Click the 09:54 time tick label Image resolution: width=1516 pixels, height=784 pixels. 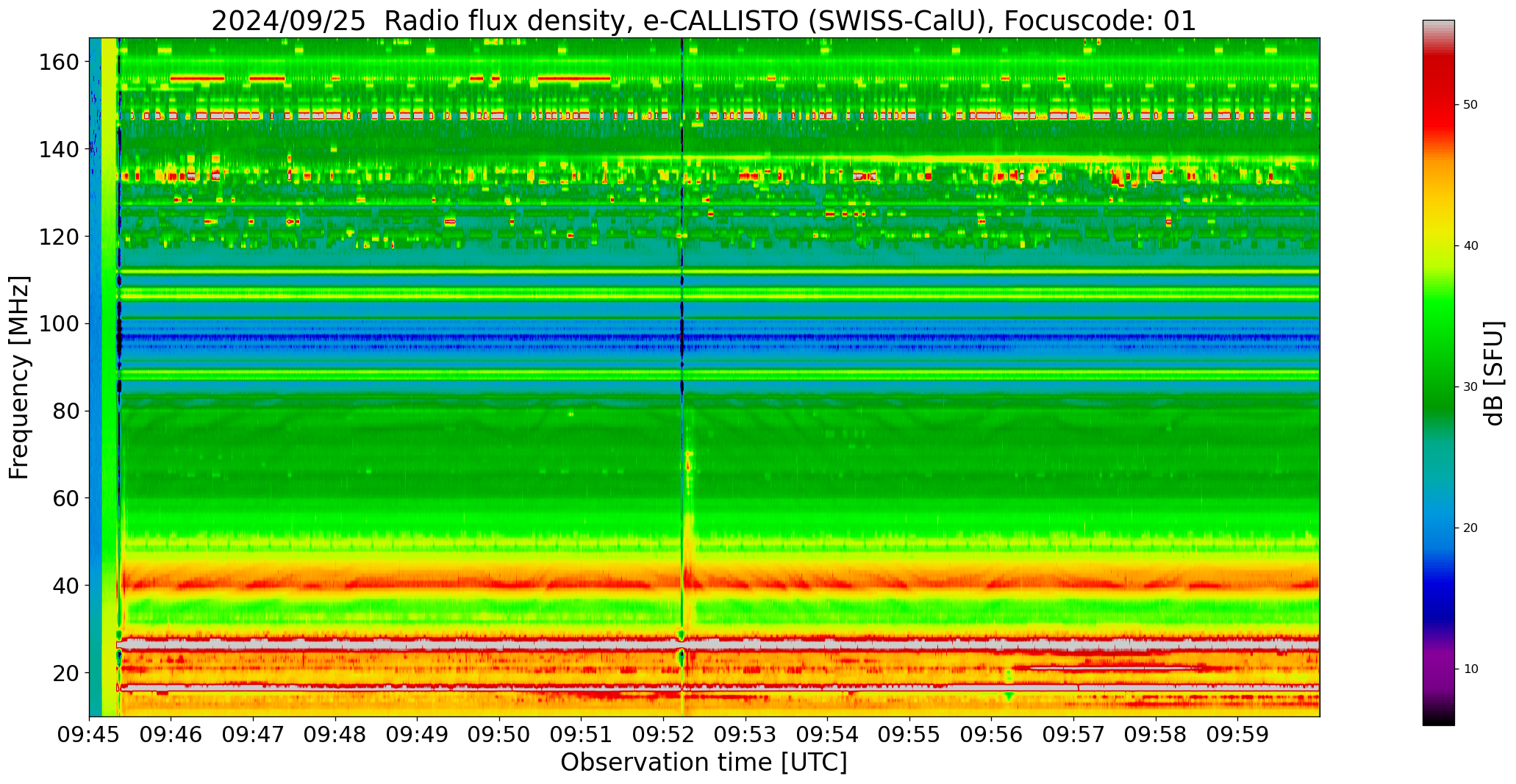[828, 735]
